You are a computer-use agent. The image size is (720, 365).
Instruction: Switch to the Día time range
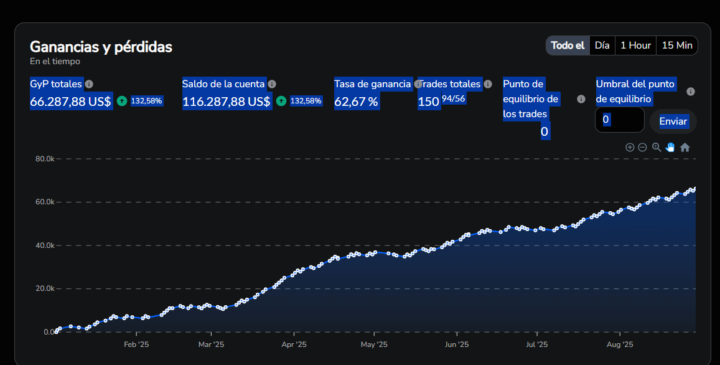click(x=602, y=45)
